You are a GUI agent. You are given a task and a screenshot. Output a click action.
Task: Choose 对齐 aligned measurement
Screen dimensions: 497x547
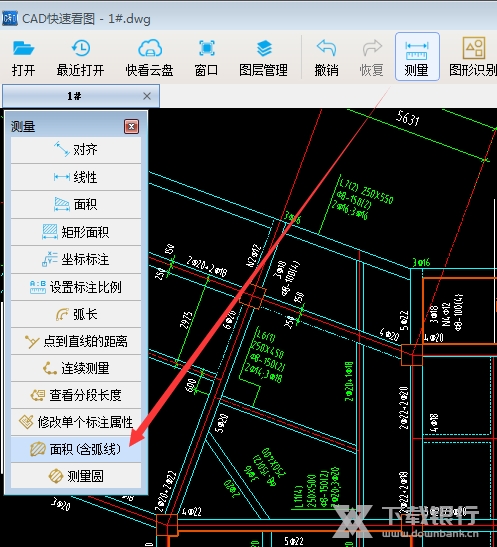76,150
